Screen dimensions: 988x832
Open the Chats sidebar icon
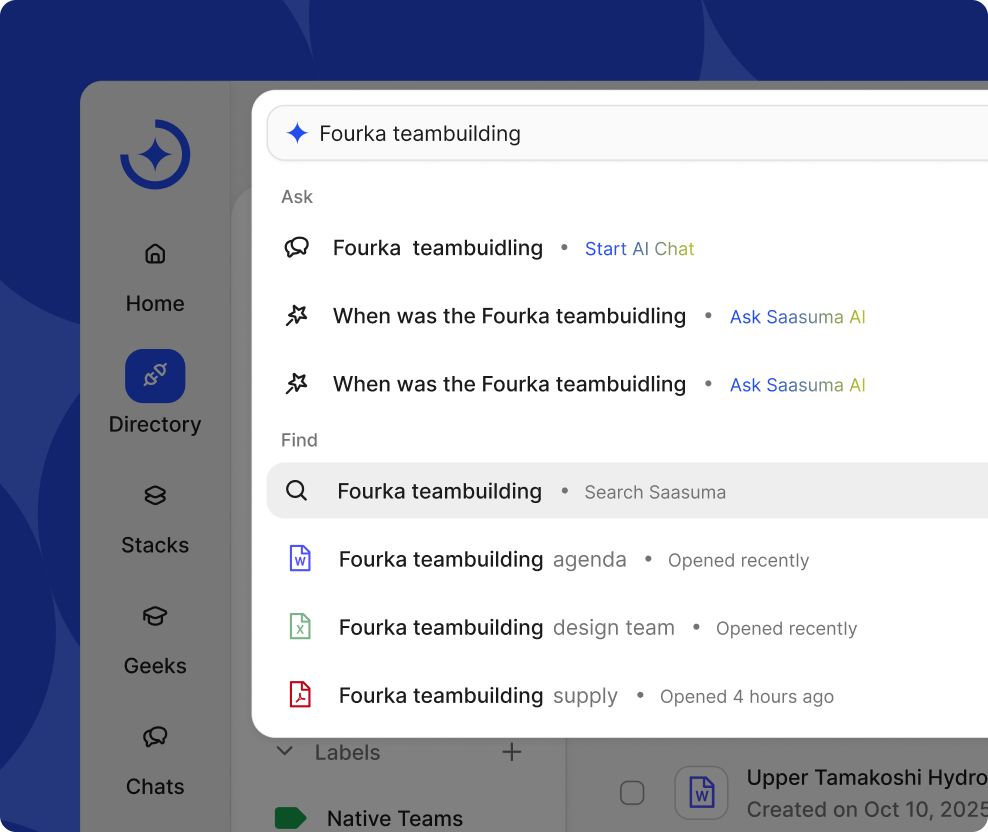click(155, 737)
